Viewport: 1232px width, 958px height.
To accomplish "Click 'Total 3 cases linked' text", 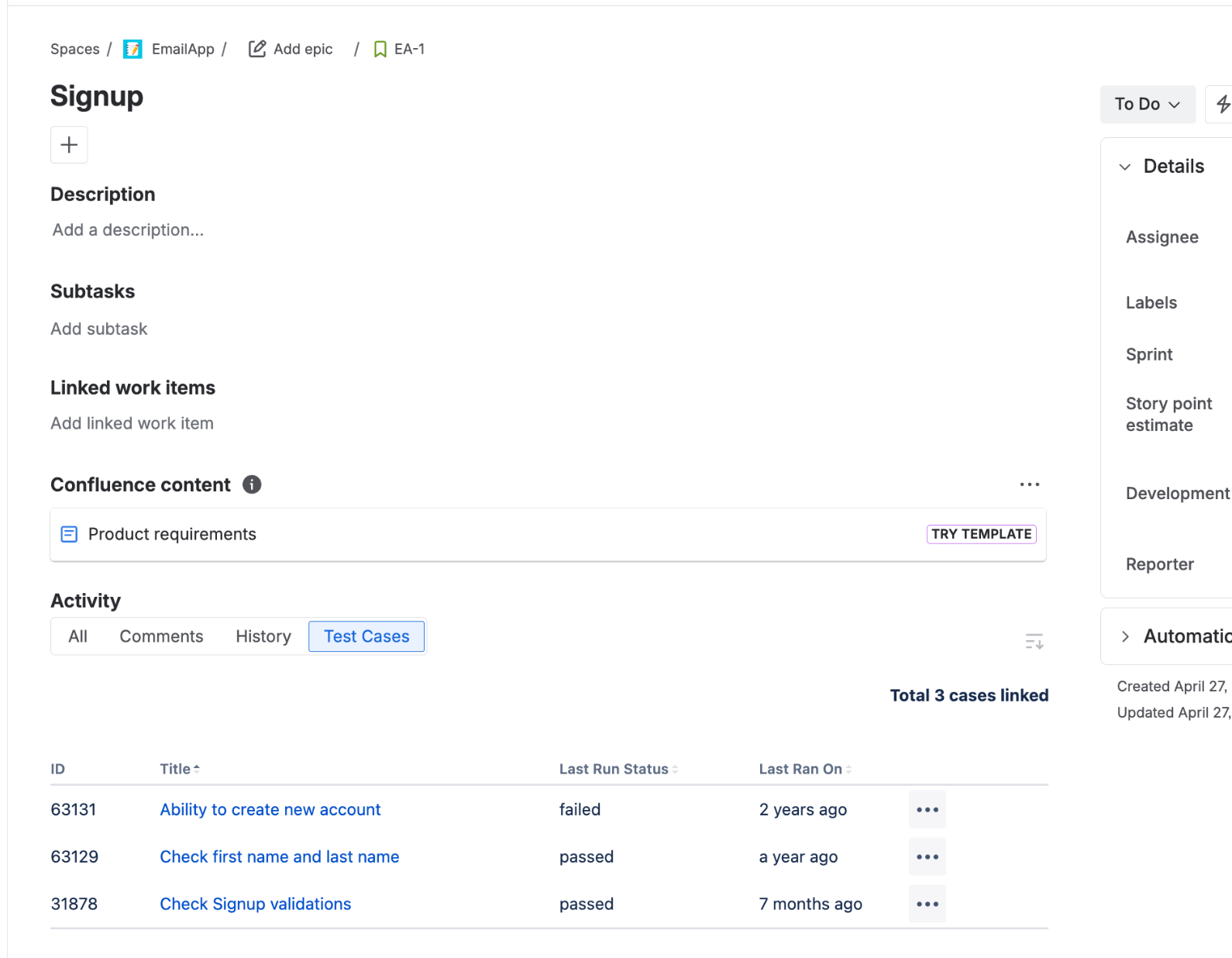I will pos(969,696).
